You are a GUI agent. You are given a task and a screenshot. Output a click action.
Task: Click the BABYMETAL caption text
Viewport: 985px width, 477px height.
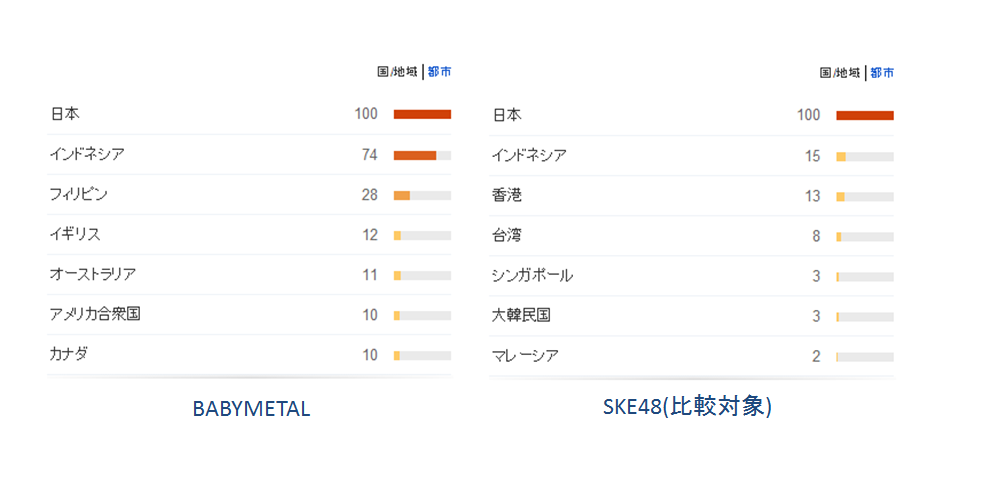tap(251, 409)
